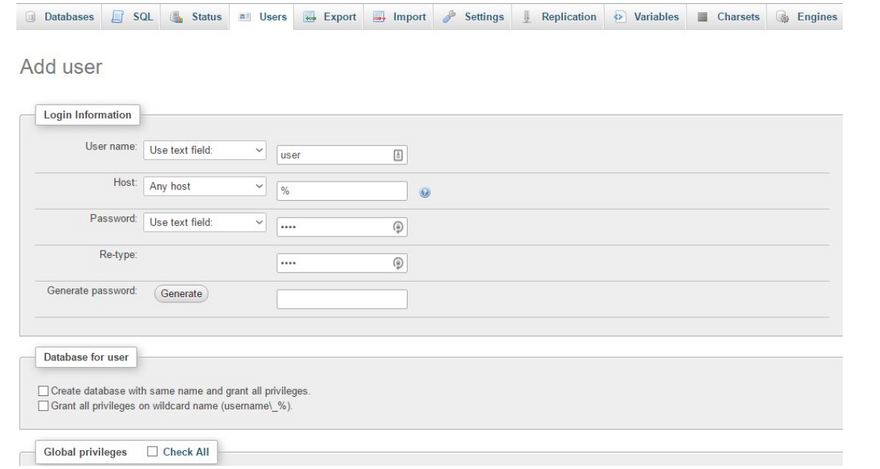Screen dimensions: 880x469
Task: Click the SQL tab icon
Action: [x=117, y=17]
